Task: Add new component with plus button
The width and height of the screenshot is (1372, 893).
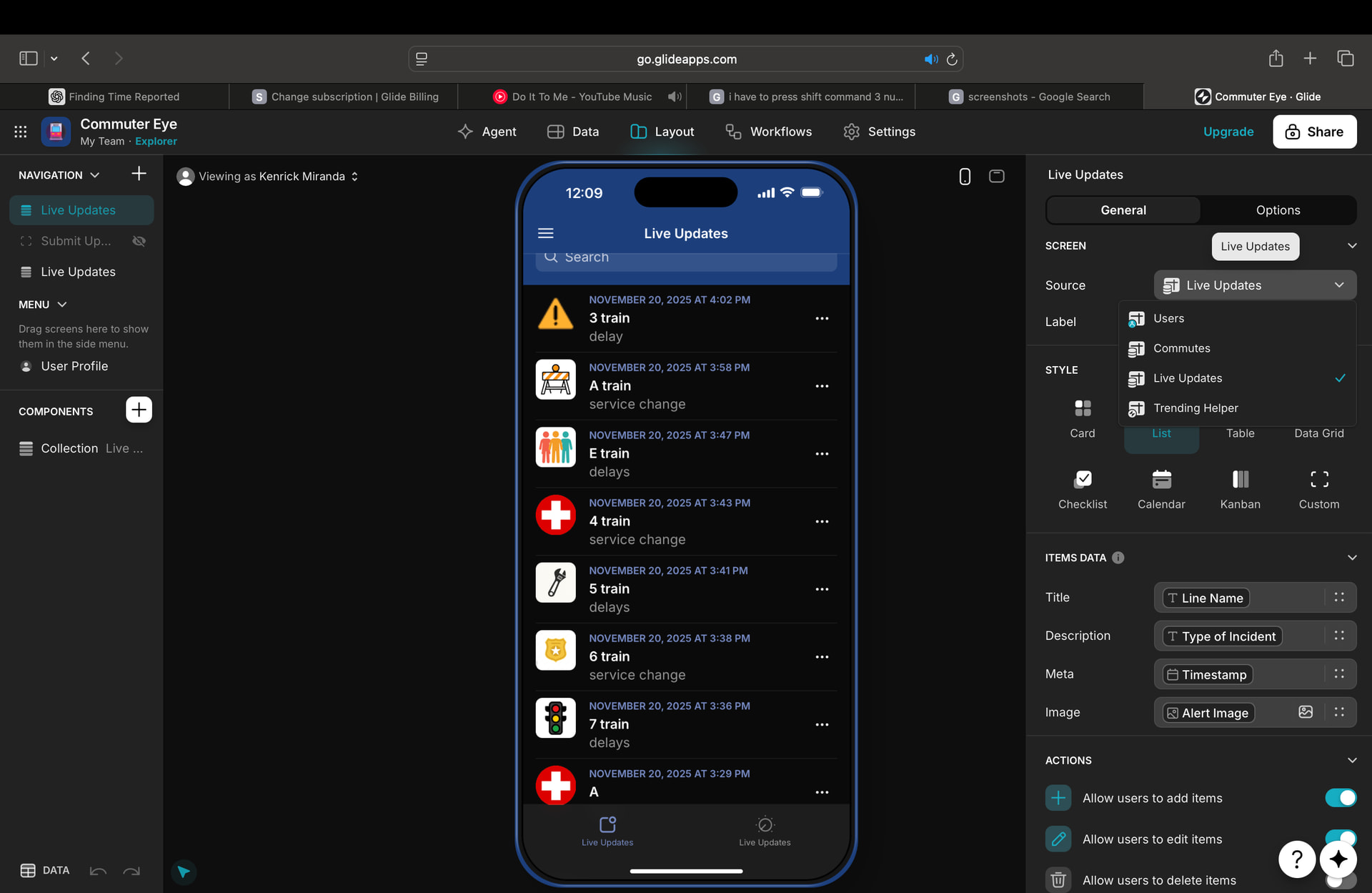Action: coord(139,410)
